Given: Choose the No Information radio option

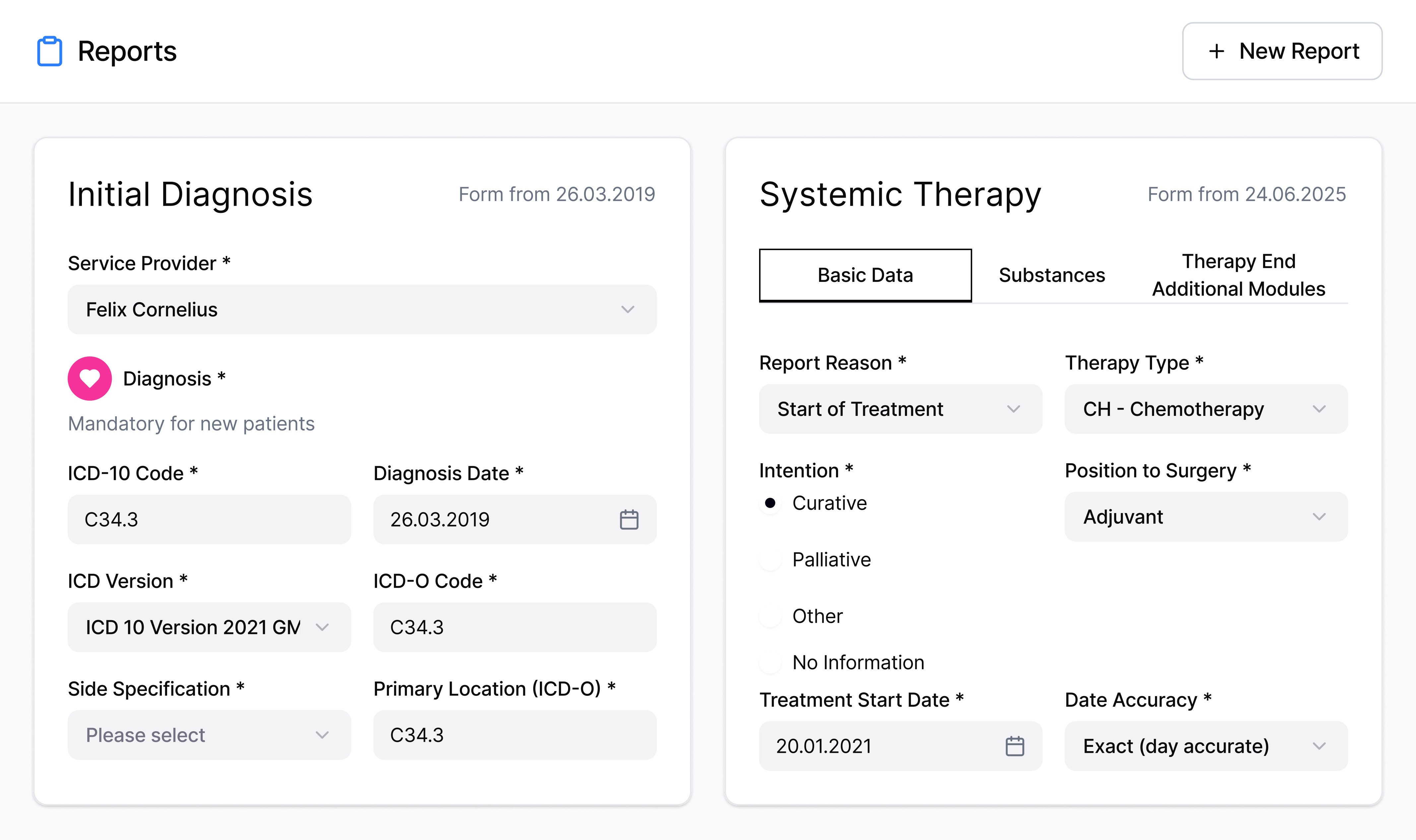Looking at the screenshot, I should coord(770,662).
